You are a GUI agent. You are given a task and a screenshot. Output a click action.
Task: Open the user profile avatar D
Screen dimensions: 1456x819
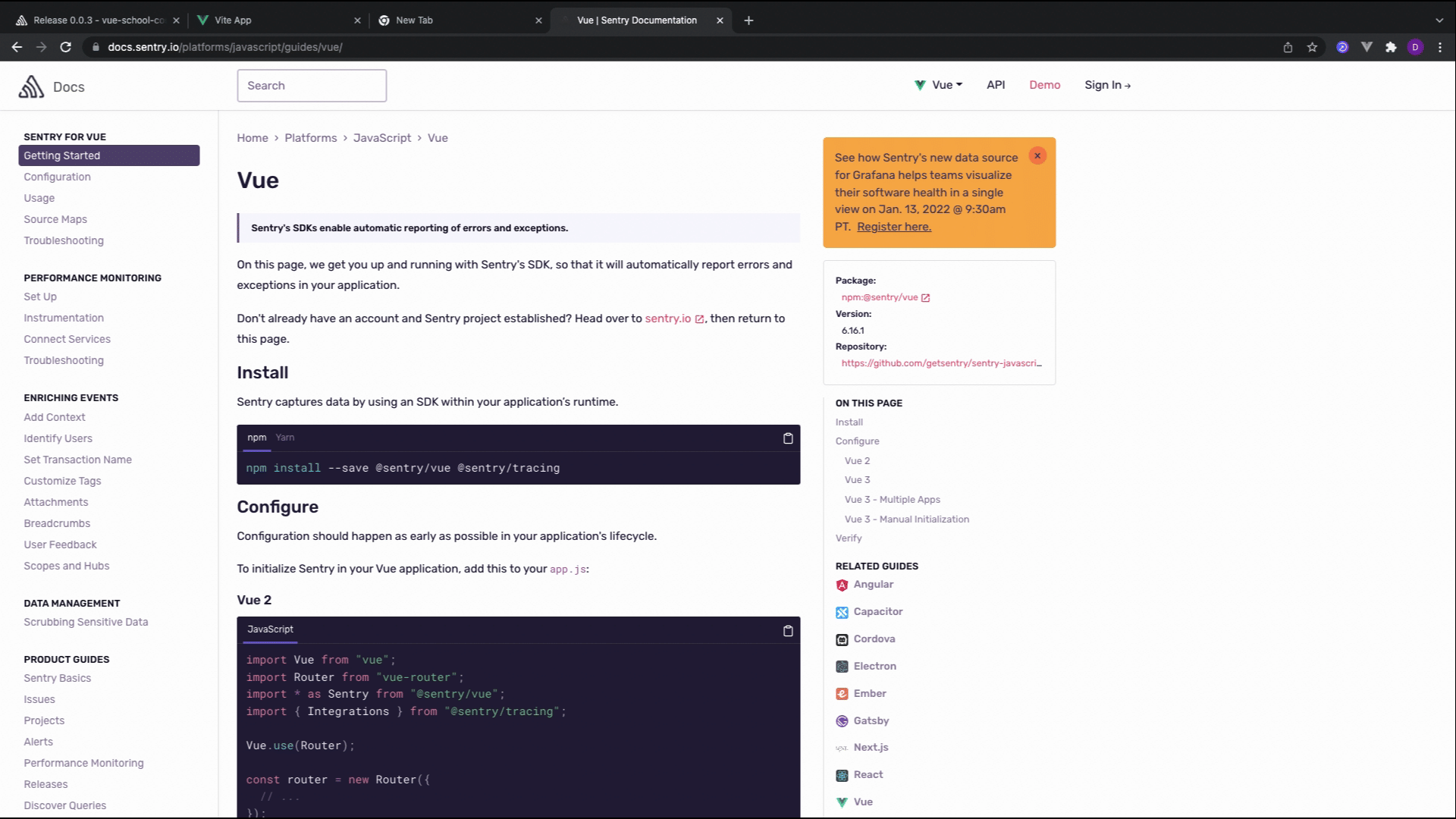coord(1415,47)
